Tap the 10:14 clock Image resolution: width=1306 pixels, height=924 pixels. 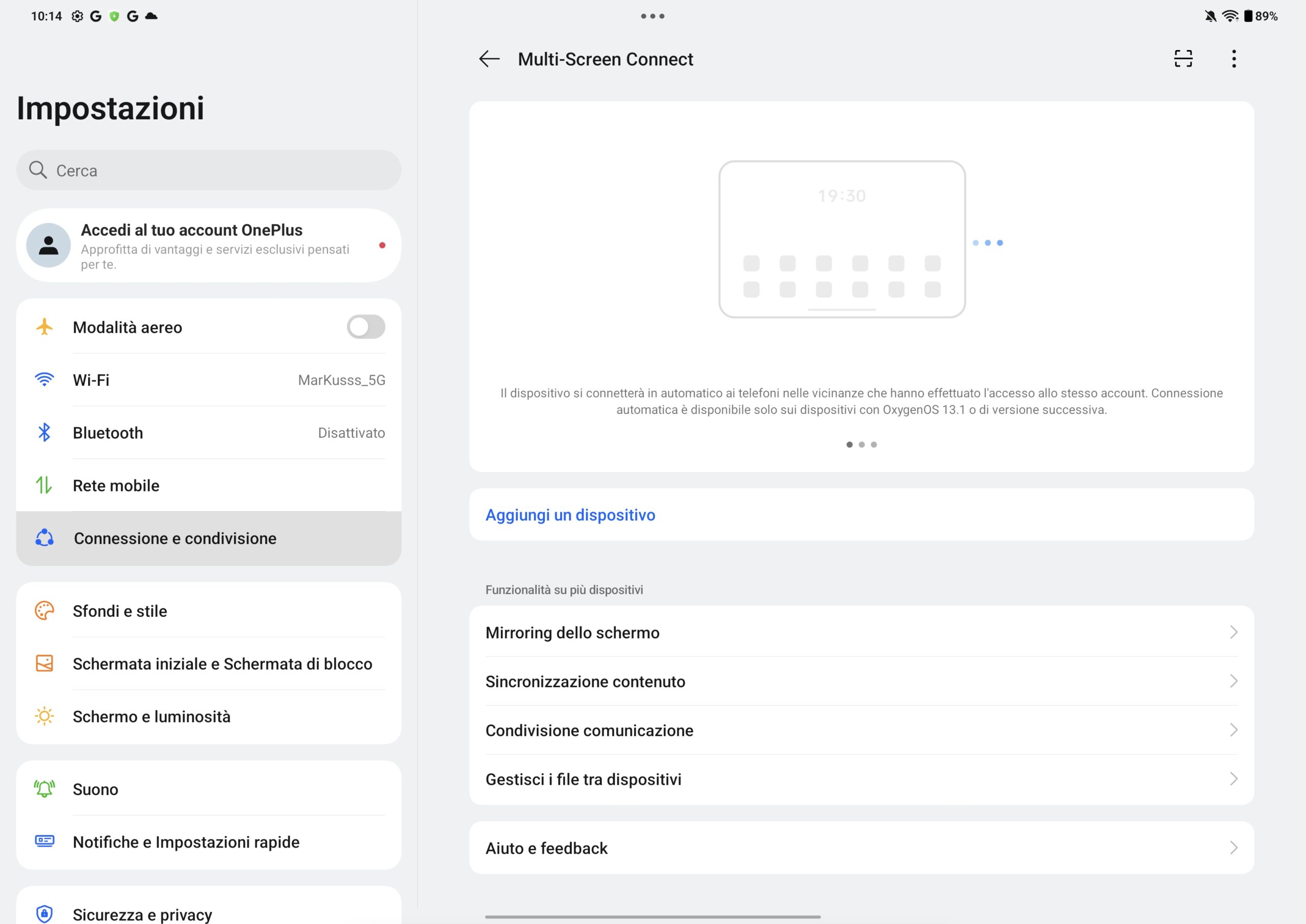tap(46, 16)
